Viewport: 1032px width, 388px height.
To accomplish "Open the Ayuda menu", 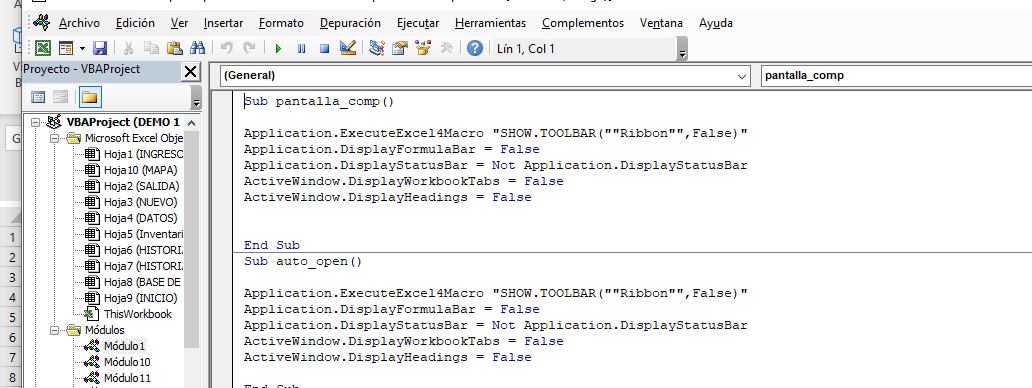I will [716, 23].
